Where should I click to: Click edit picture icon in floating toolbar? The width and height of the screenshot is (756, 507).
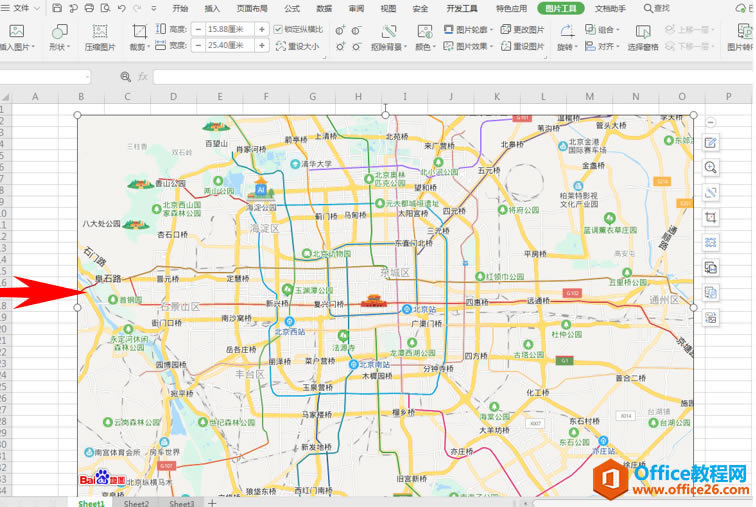pos(710,143)
